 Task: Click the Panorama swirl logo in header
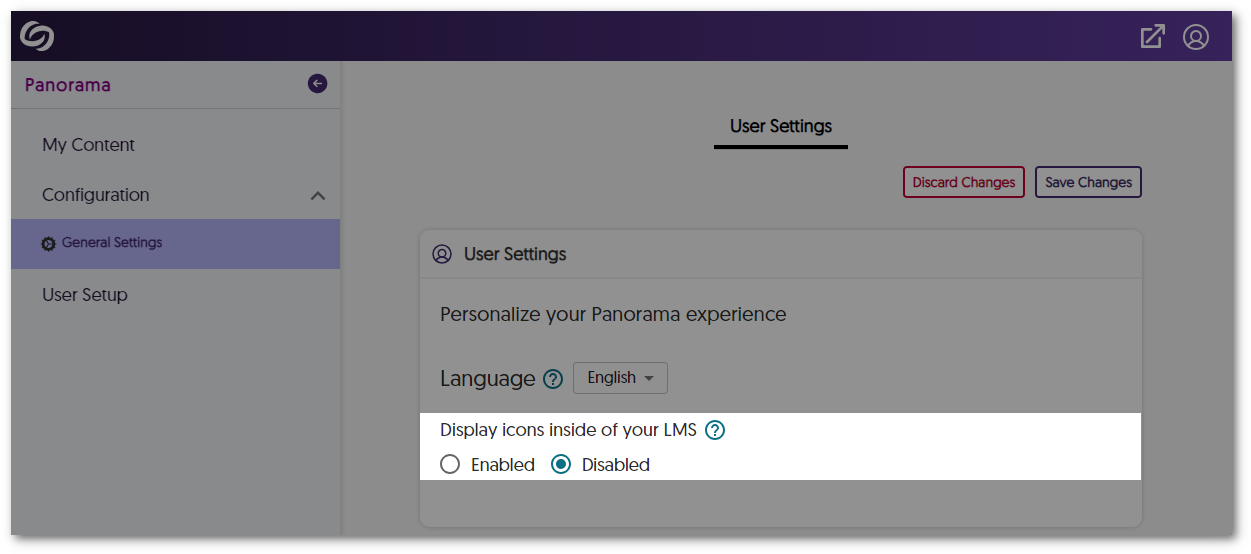click(x=37, y=37)
